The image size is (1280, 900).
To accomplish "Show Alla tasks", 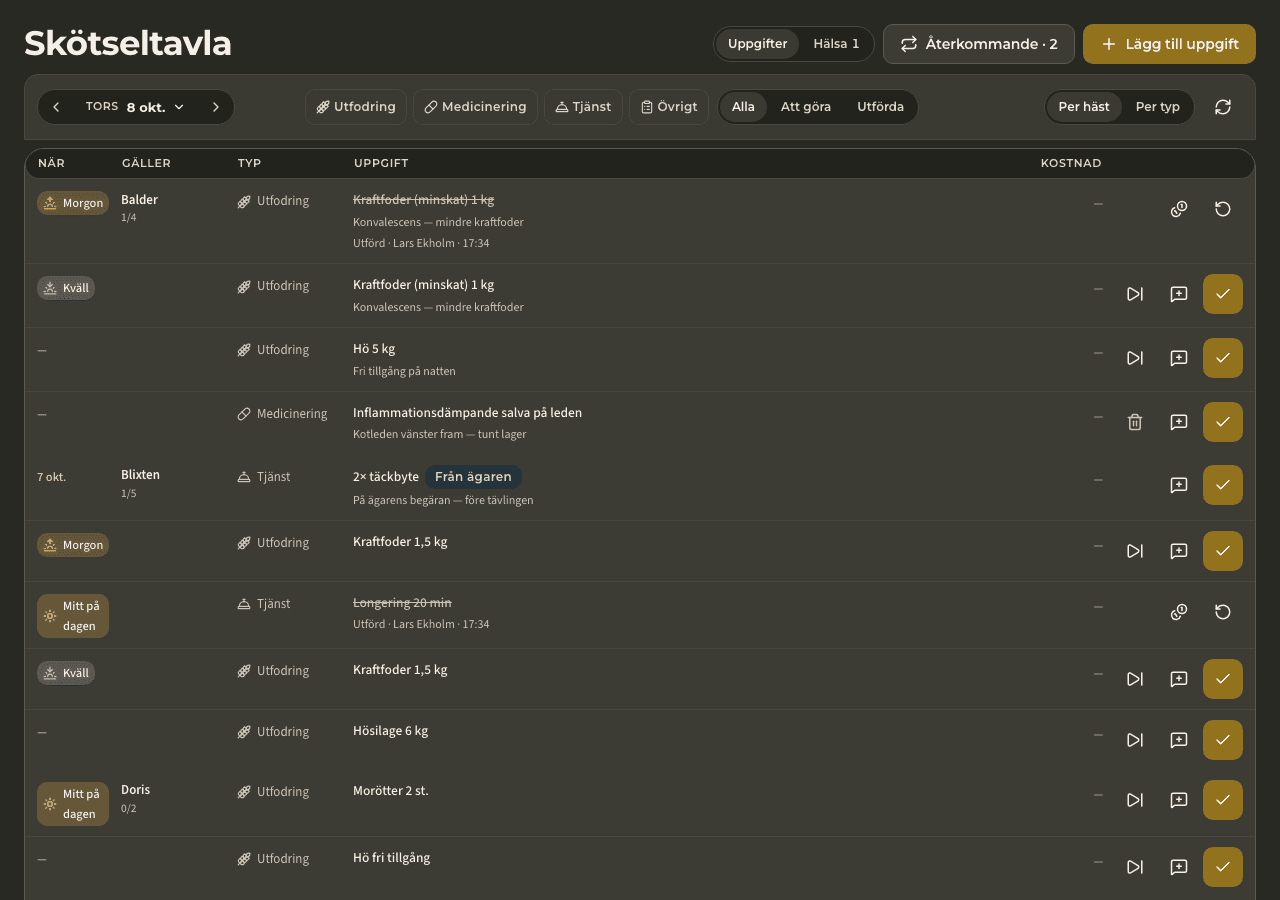I will [743, 107].
